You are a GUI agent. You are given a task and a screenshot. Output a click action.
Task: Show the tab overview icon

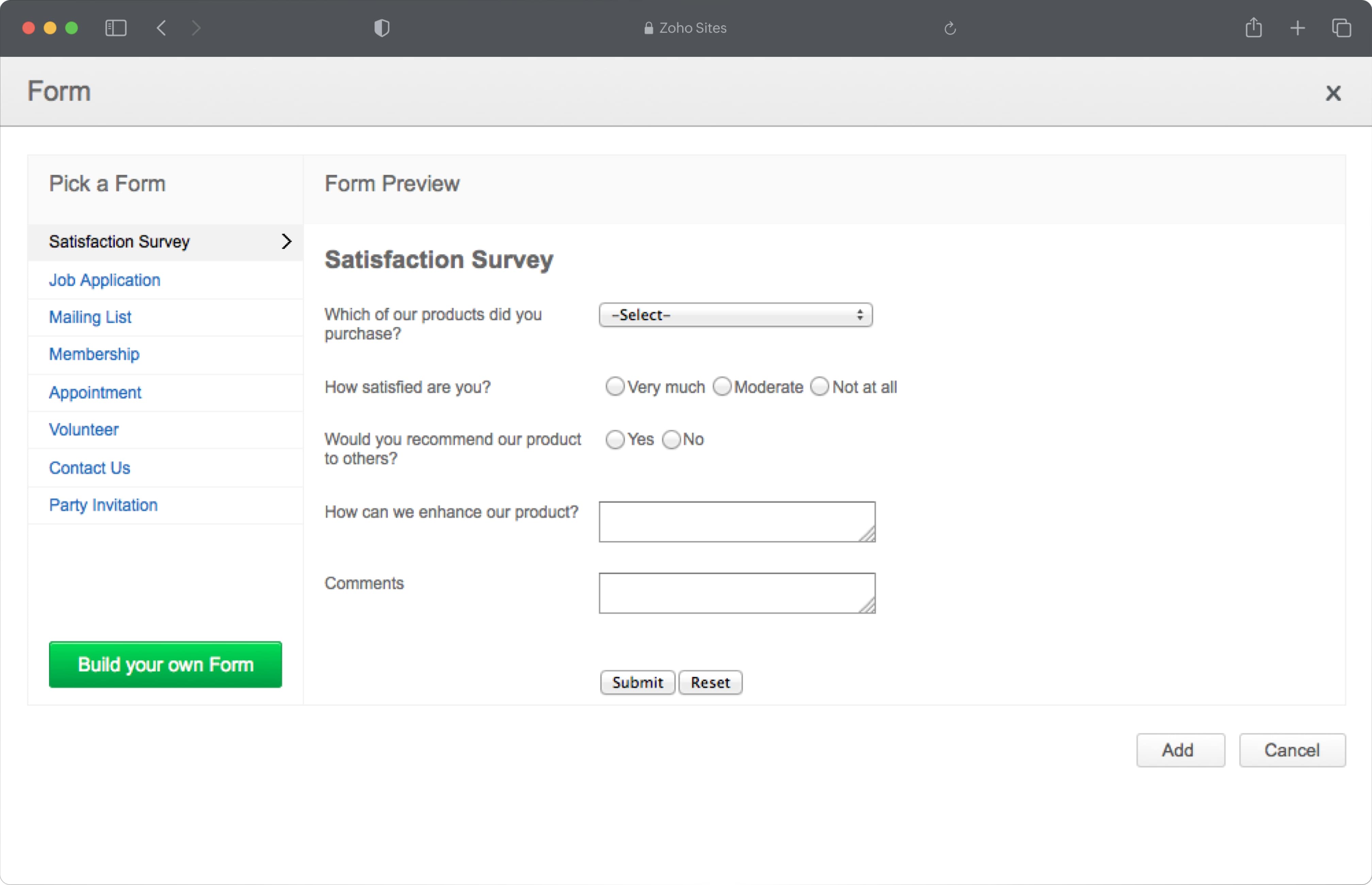[x=1341, y=28]
